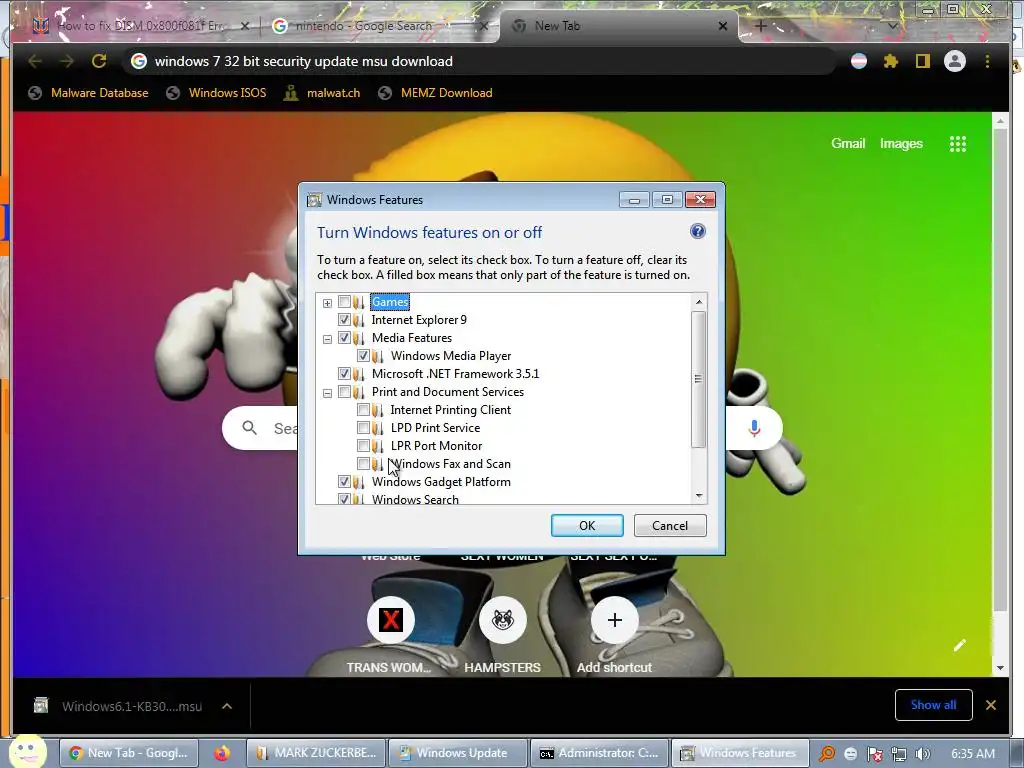Open Windows Update taskbar button

457,753
